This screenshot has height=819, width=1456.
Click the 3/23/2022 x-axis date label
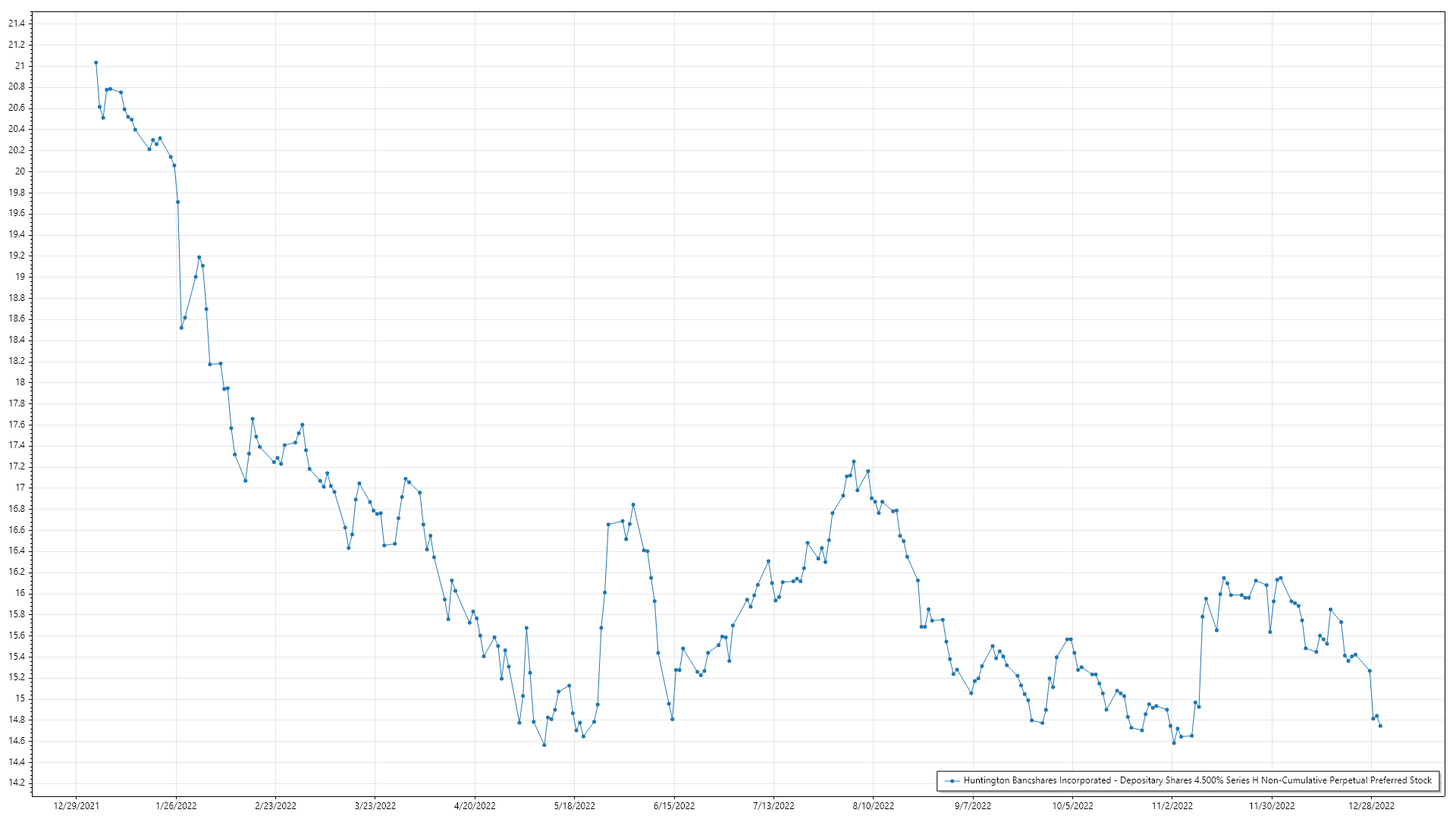[375, 806]
